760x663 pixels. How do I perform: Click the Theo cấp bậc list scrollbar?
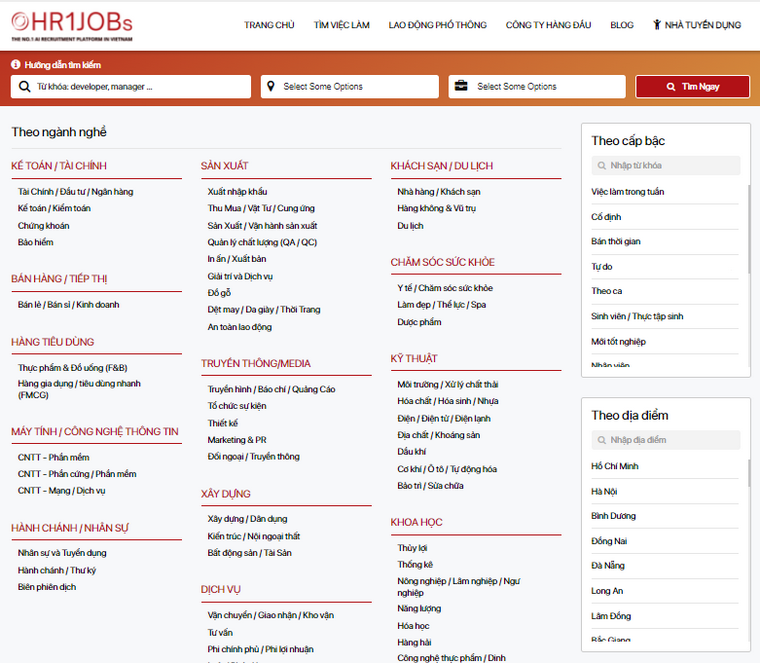pos(748,230)
